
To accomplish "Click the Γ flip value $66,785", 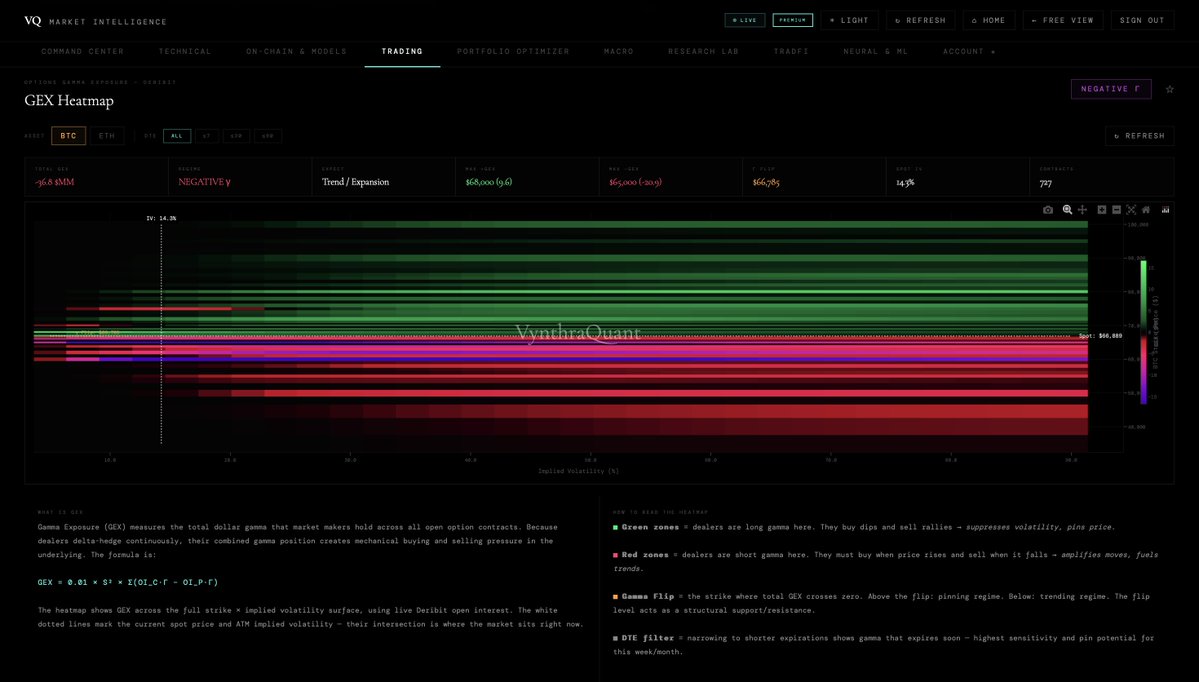I will [765, 182].
